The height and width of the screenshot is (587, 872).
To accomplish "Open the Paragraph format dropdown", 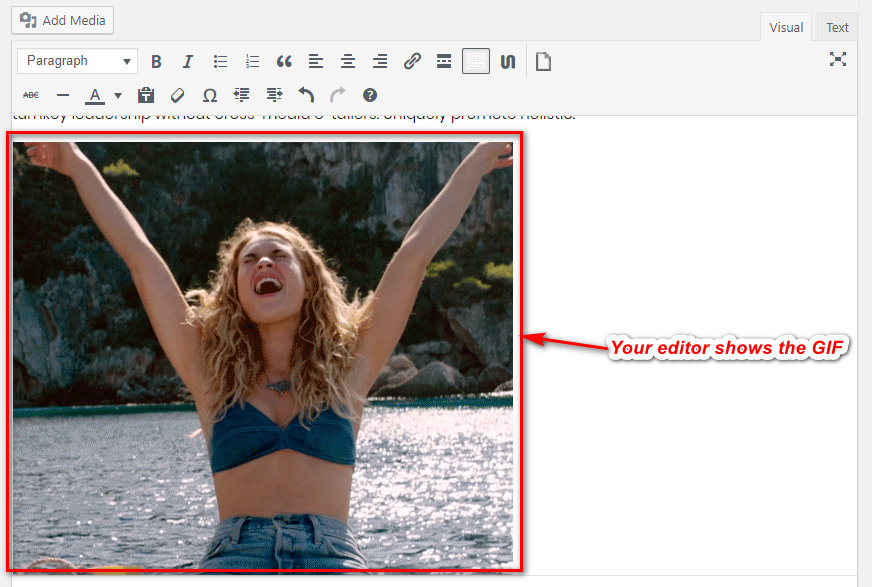I will (77, 61).
